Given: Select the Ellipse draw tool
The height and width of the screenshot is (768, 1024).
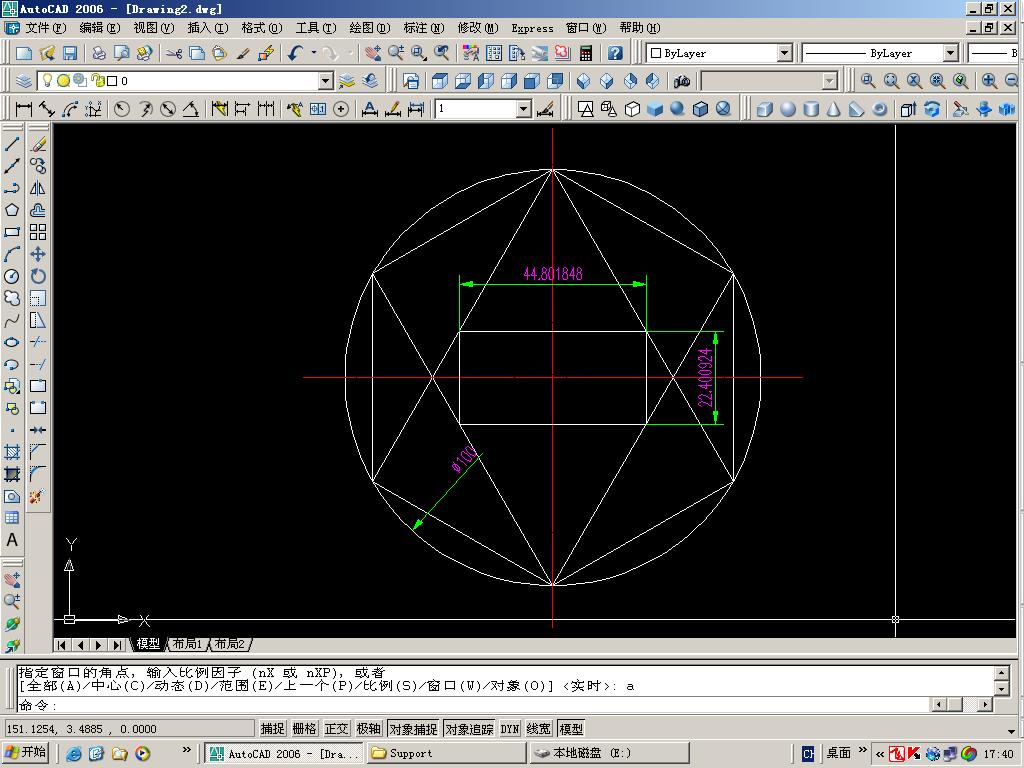Looking at the screenshot, I should (12, 342).
